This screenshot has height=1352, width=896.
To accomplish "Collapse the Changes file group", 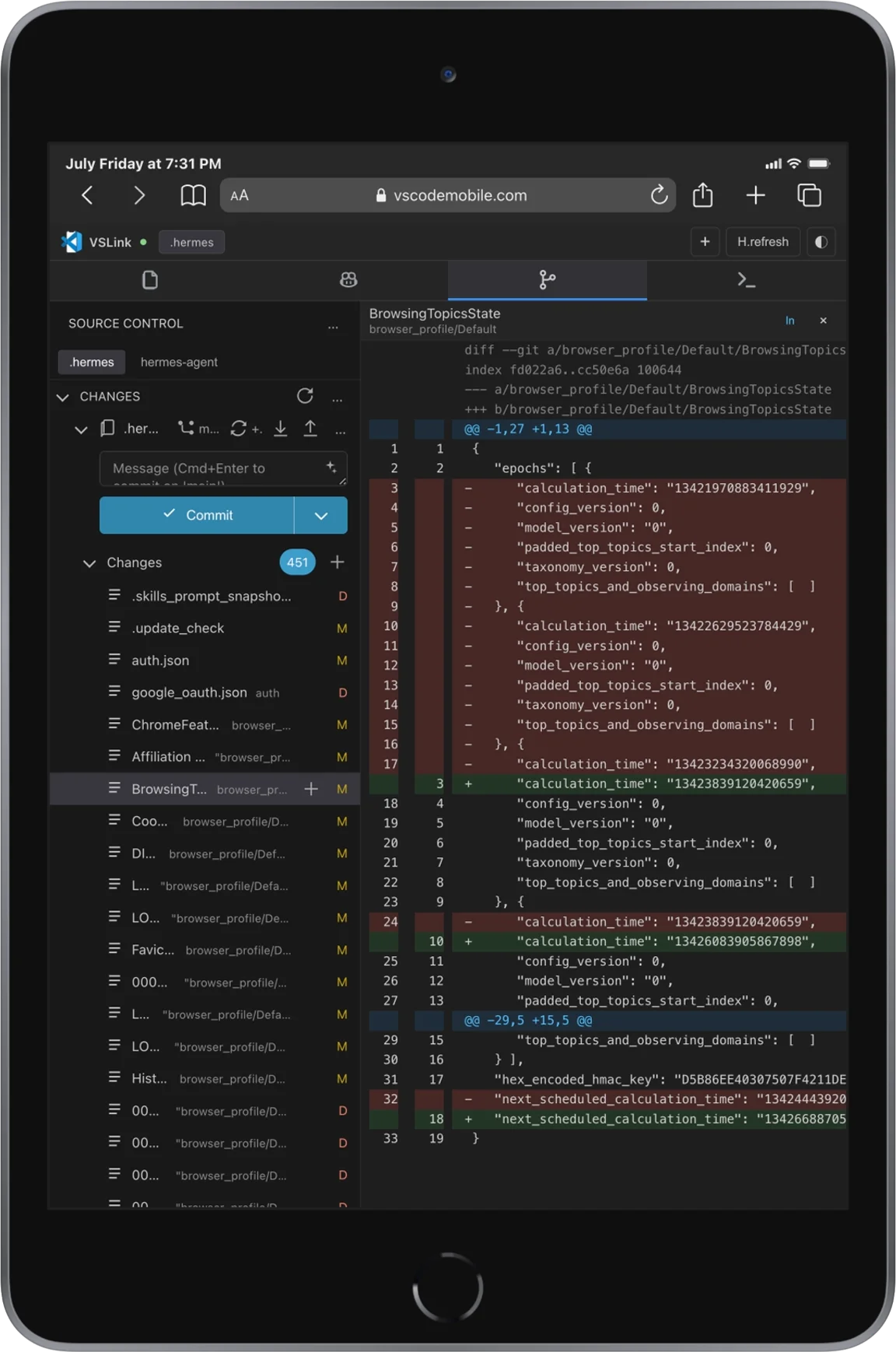I will pyautogui.click(x=89, y=563).
